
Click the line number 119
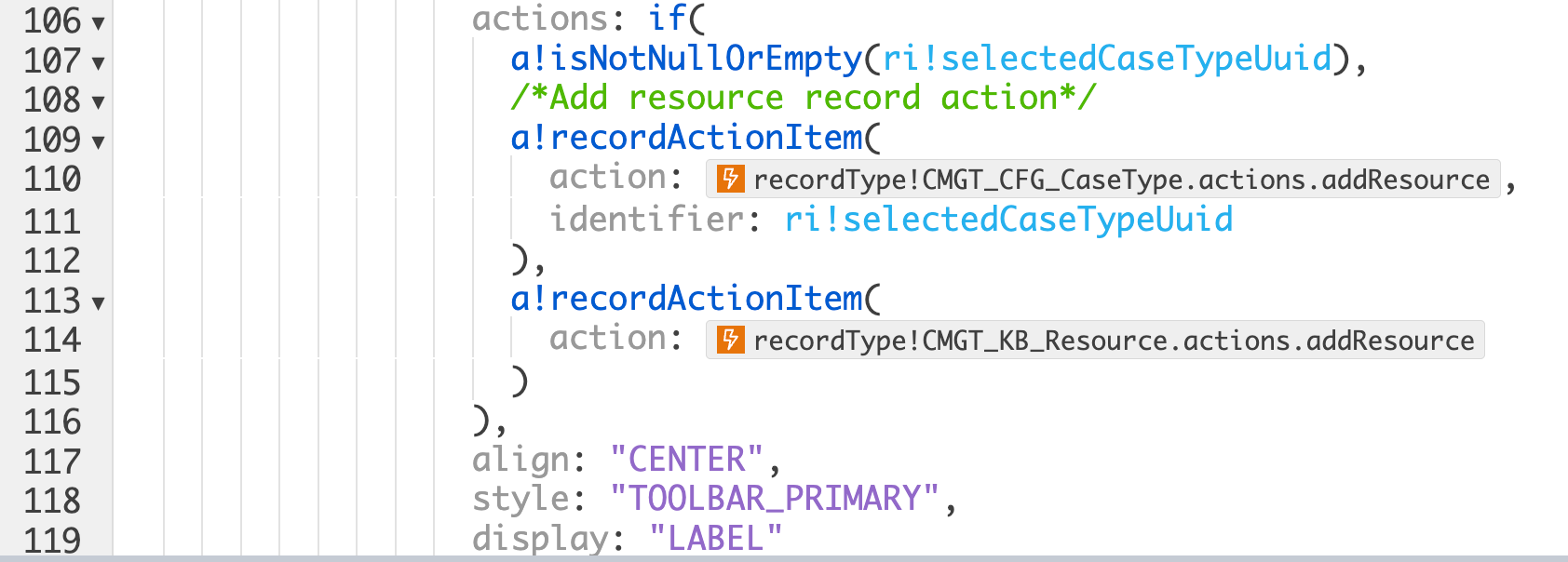click(x=52, y=540)
